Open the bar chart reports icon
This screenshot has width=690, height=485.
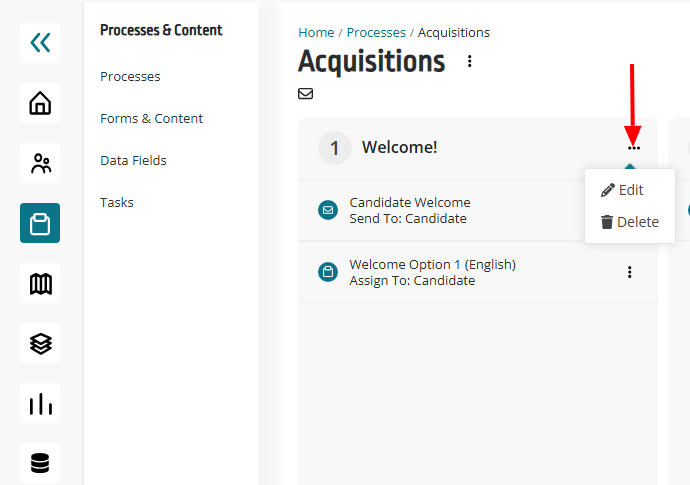pyautogui.click(x=40, y=403)
